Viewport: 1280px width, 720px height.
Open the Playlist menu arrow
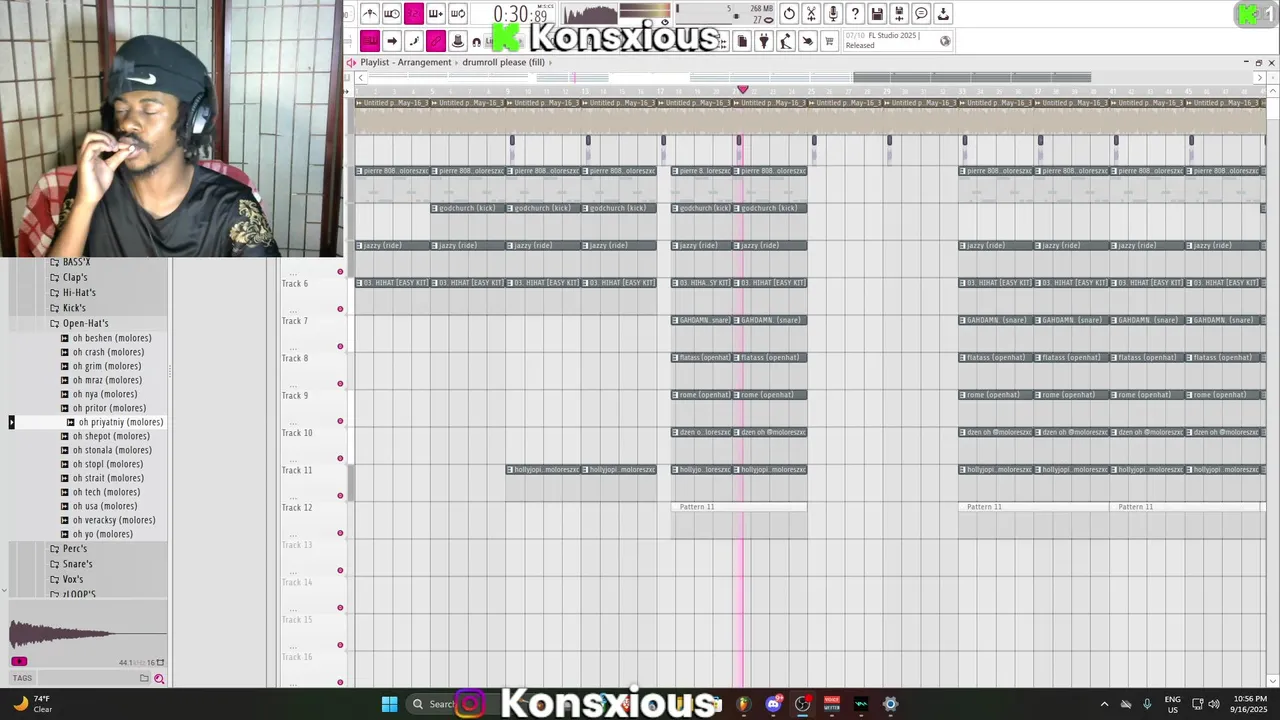(351, 62)
